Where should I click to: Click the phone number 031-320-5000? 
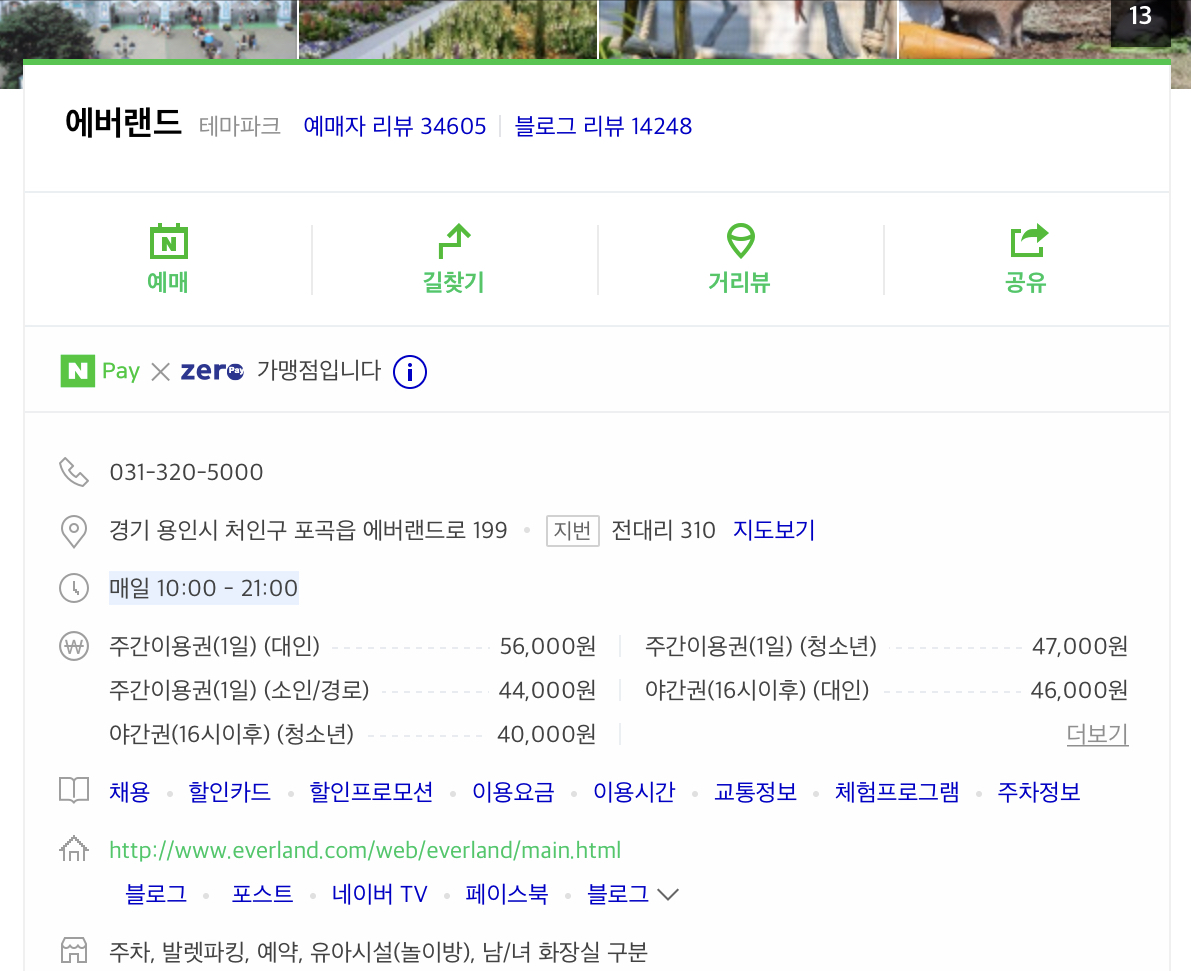coord(186,472)
